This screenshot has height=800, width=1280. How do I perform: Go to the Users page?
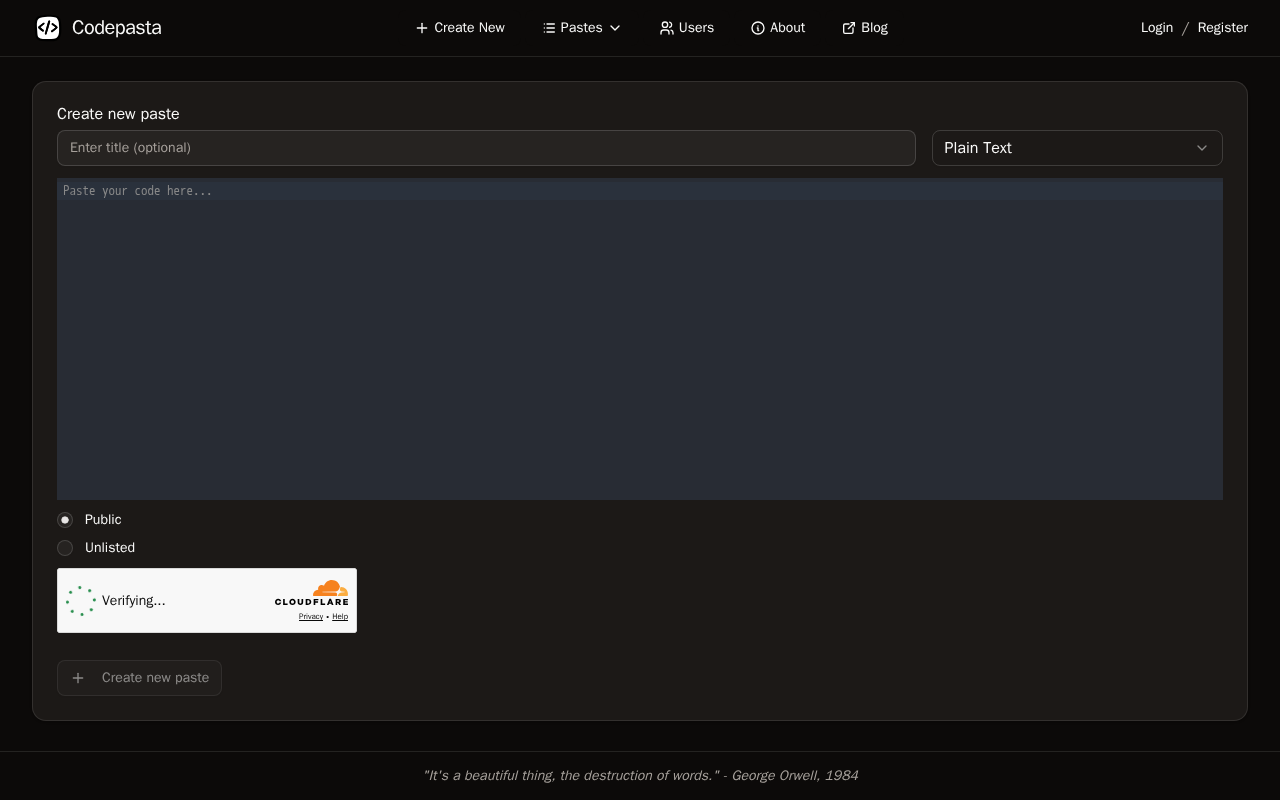(x=687, y=28)
